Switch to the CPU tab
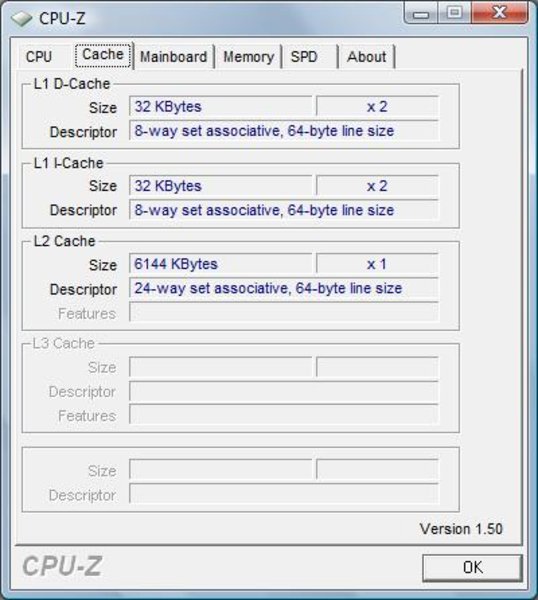 (x=39, y=57)
